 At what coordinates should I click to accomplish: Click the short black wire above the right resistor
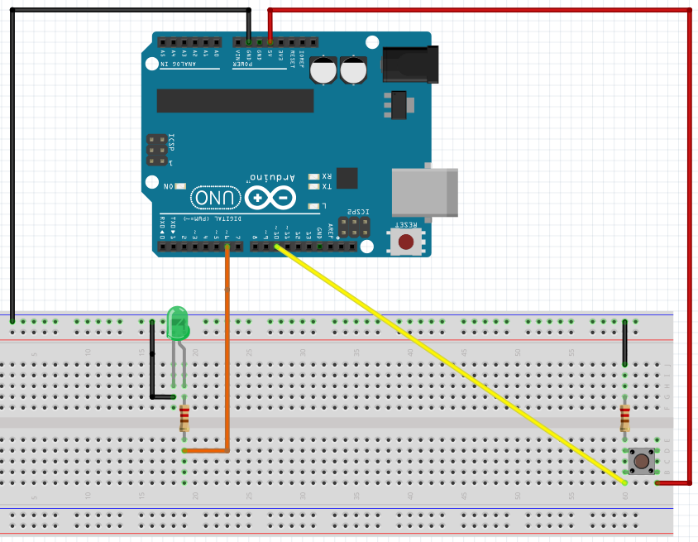click(x=626, y=345)
